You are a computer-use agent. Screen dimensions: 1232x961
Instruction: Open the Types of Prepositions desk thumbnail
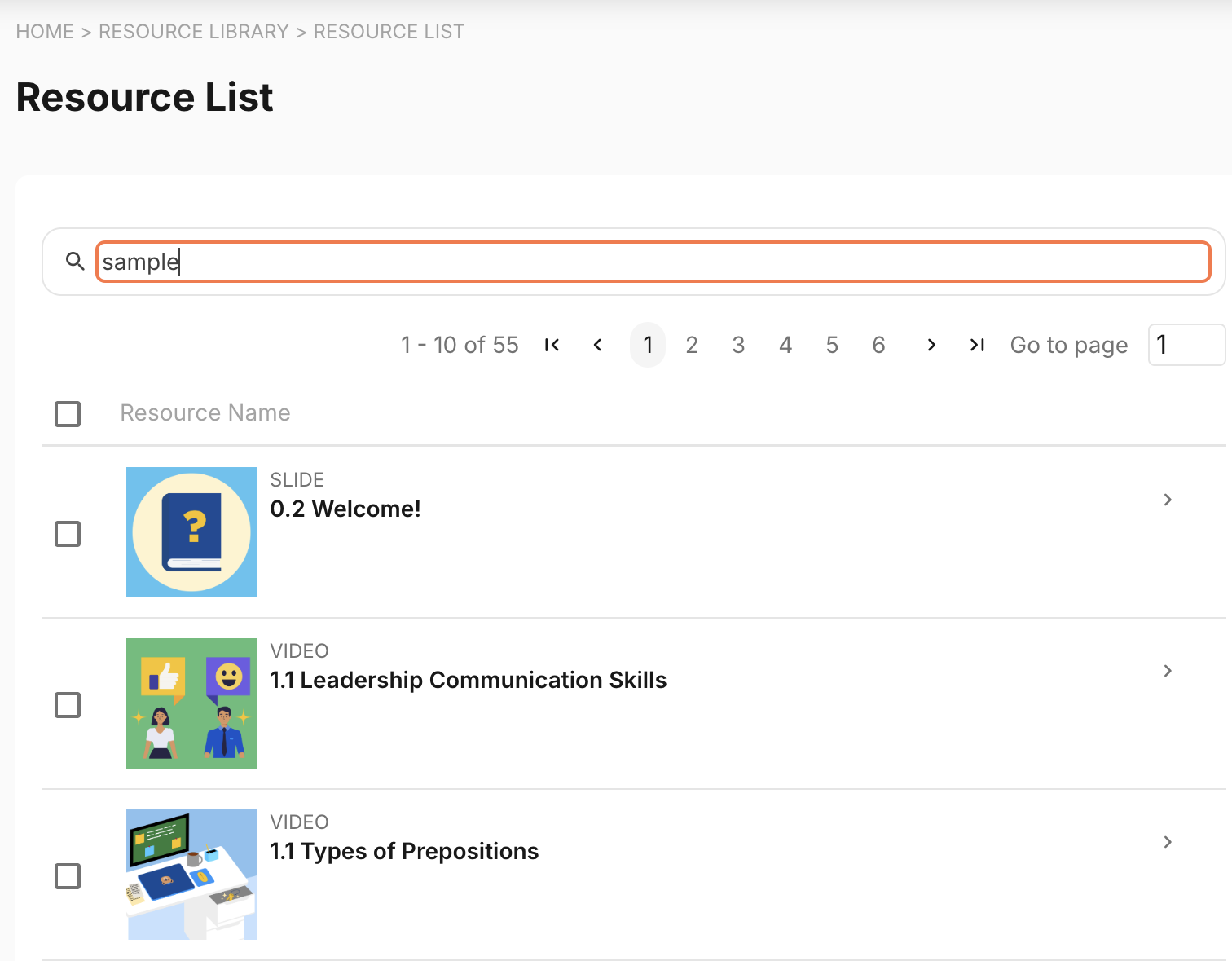(x=191, y=875)
